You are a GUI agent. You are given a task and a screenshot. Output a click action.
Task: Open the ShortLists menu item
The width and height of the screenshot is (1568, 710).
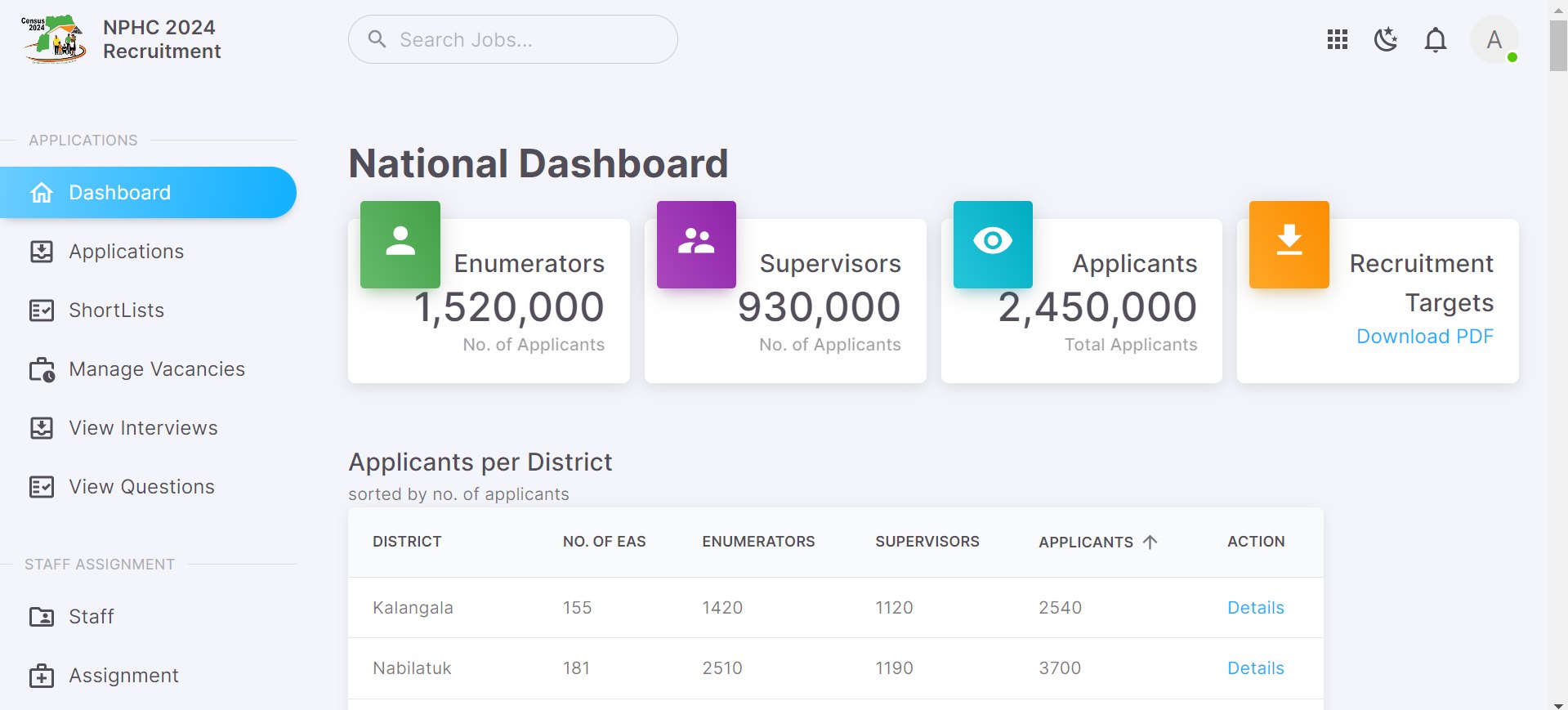pos(148,310)
